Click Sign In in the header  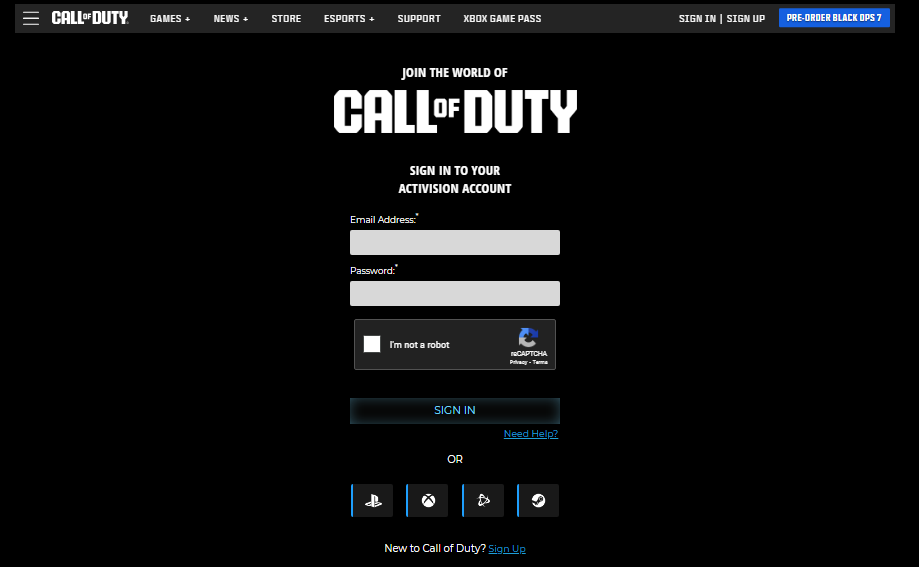(x=697, y=19)
